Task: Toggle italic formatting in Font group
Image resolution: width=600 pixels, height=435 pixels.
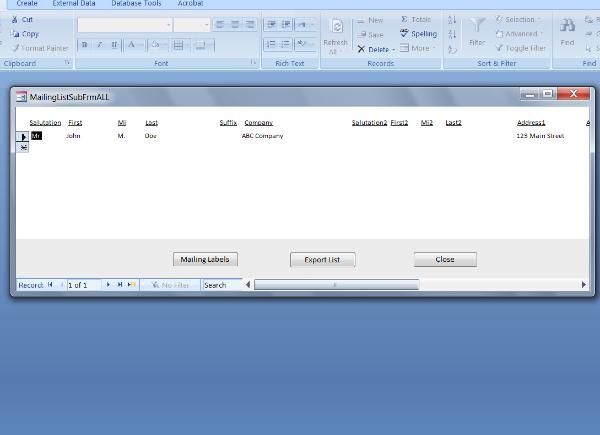Action: tap(99, 45)
